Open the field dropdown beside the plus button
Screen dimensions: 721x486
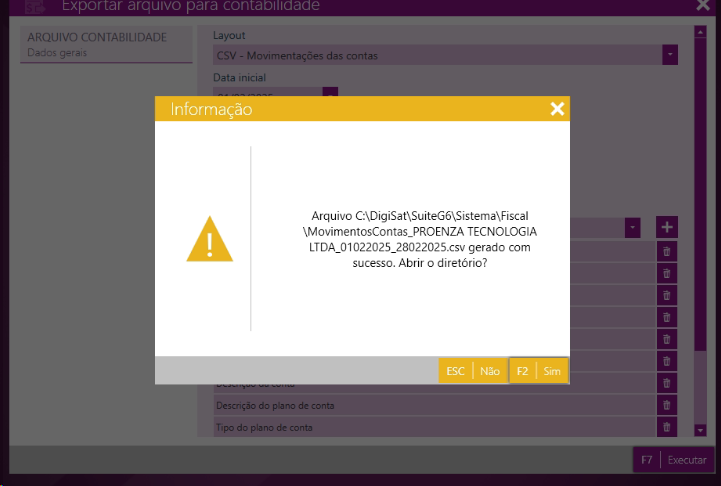633,228
